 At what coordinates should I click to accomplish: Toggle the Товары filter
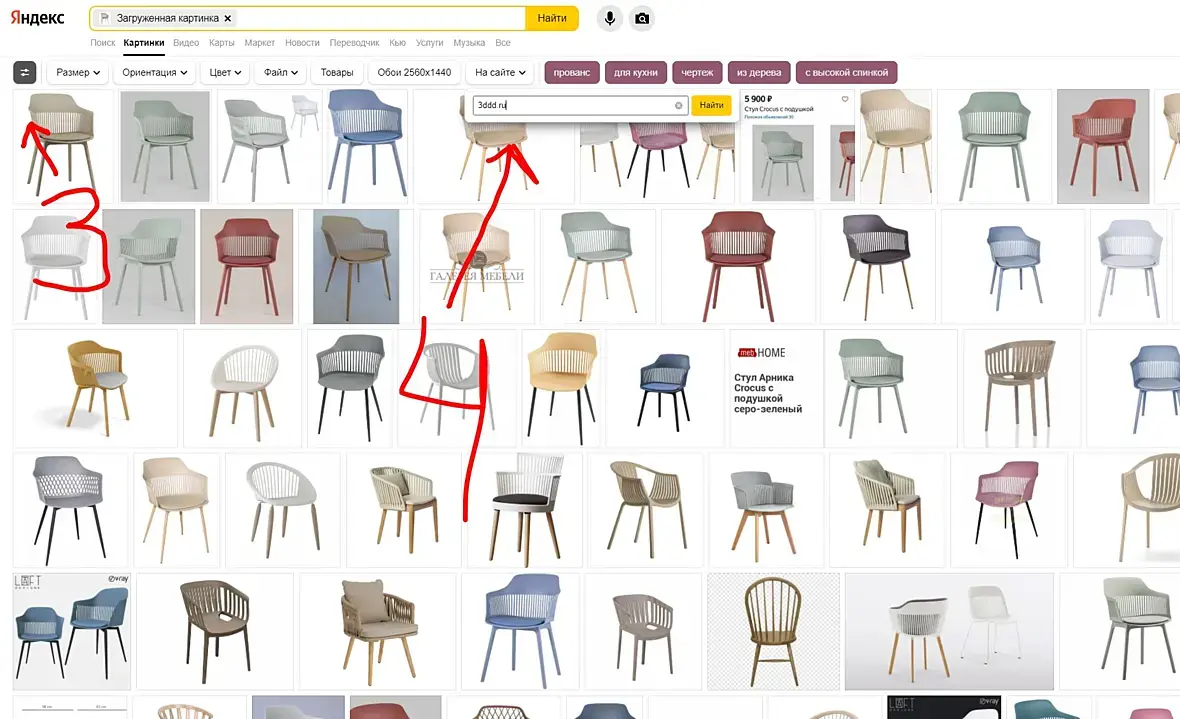[336, 72]
